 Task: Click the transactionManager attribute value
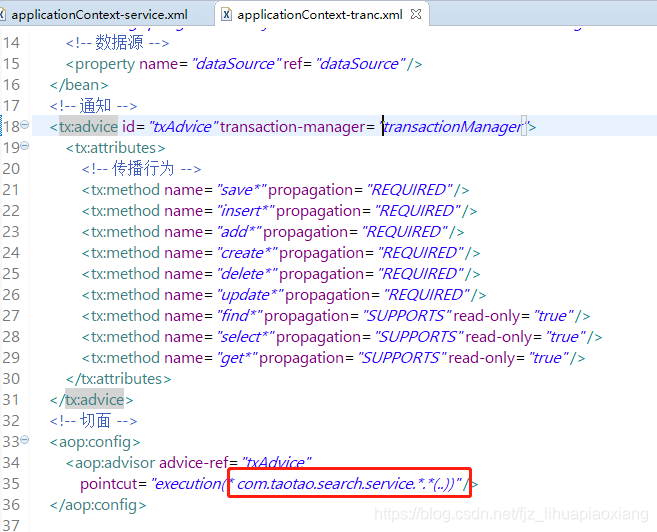pos(453,127)
